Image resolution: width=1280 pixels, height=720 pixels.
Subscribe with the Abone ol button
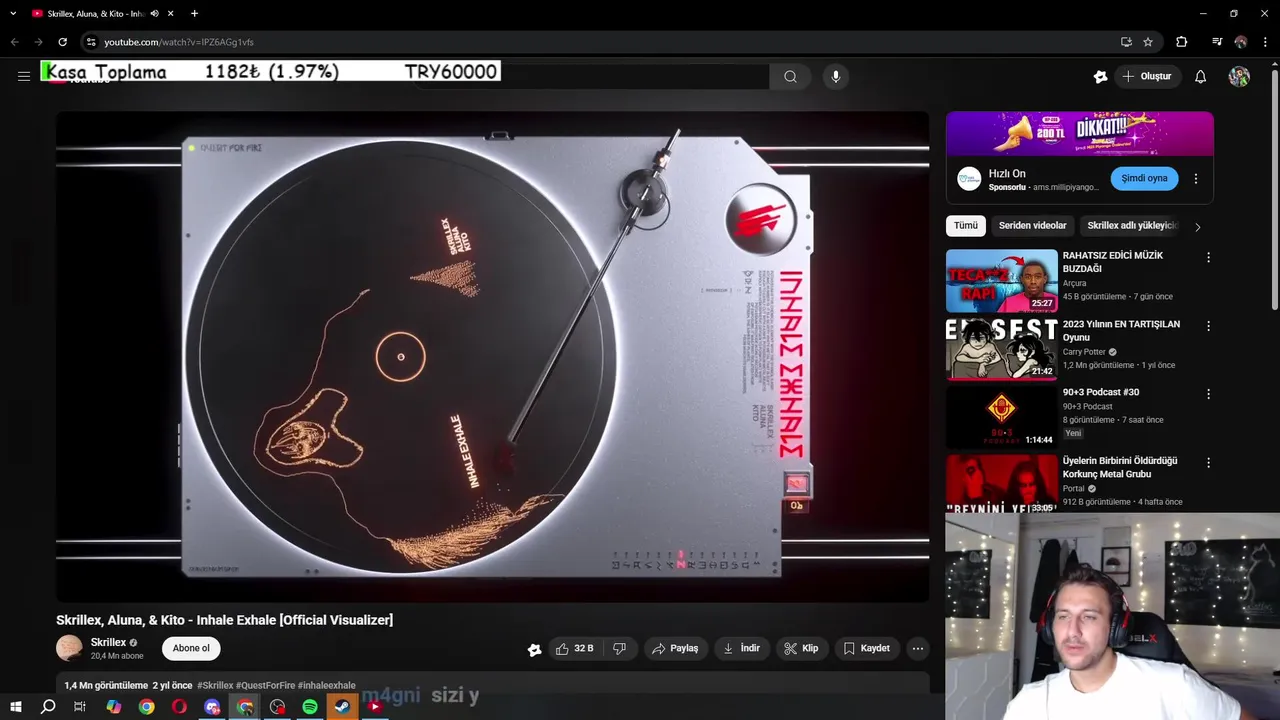(191, 648)
